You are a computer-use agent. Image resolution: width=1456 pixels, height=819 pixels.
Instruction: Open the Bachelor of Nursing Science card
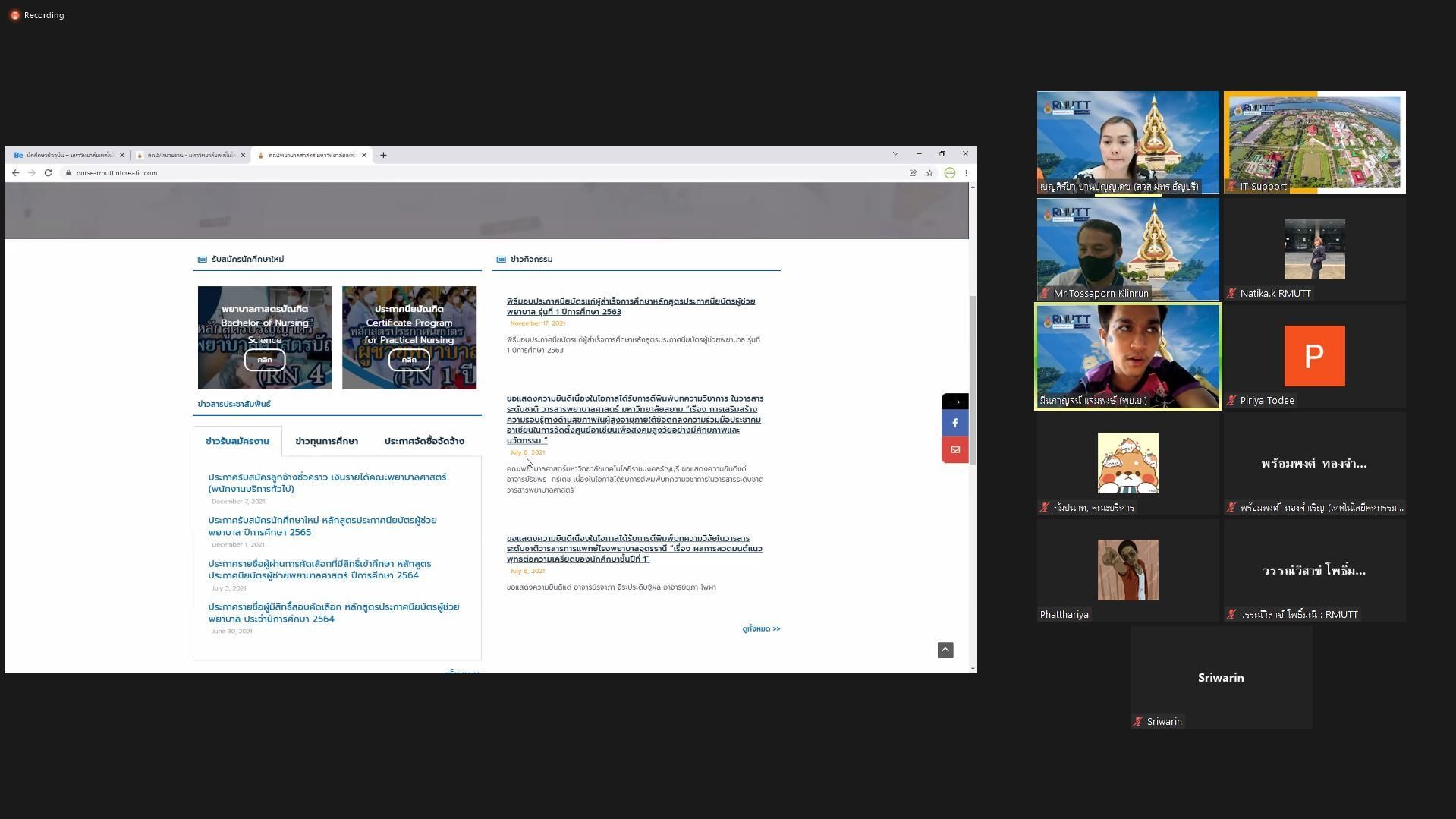pyautogui.click(x=265, y=338)
